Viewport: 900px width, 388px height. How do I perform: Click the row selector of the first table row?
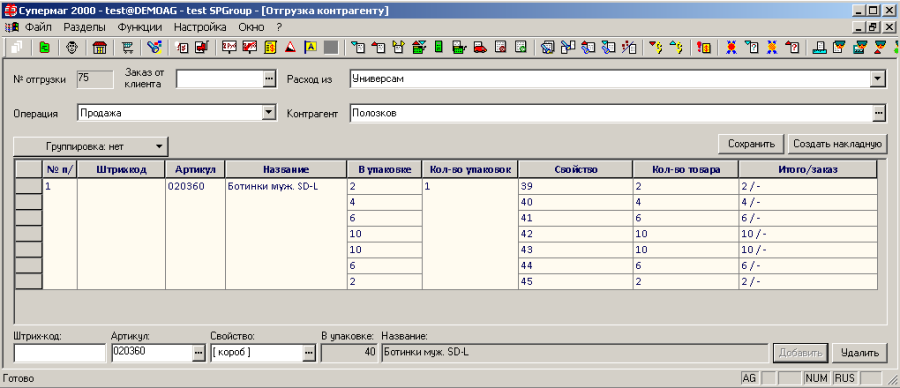tap(28, 186)
